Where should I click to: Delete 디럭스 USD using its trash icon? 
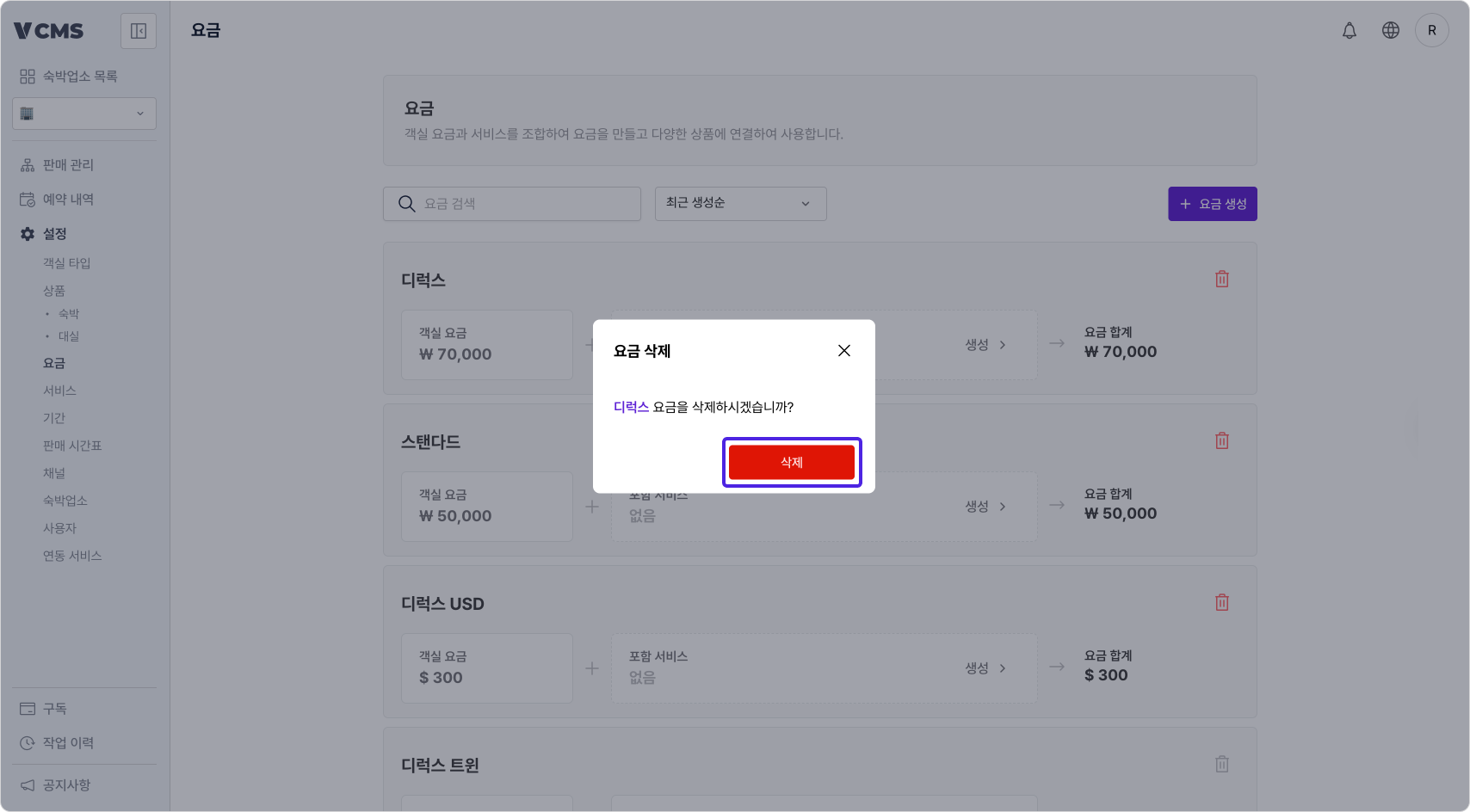click(x=1221, y=602)
